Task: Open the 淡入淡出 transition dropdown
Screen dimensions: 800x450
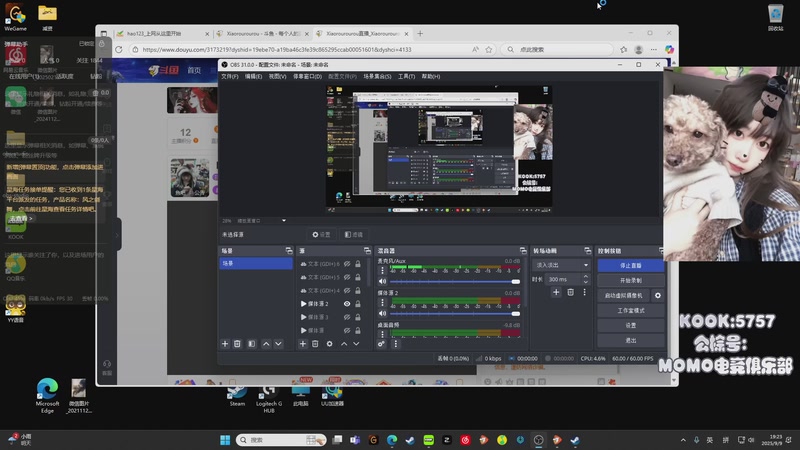Action: point(561,265)
